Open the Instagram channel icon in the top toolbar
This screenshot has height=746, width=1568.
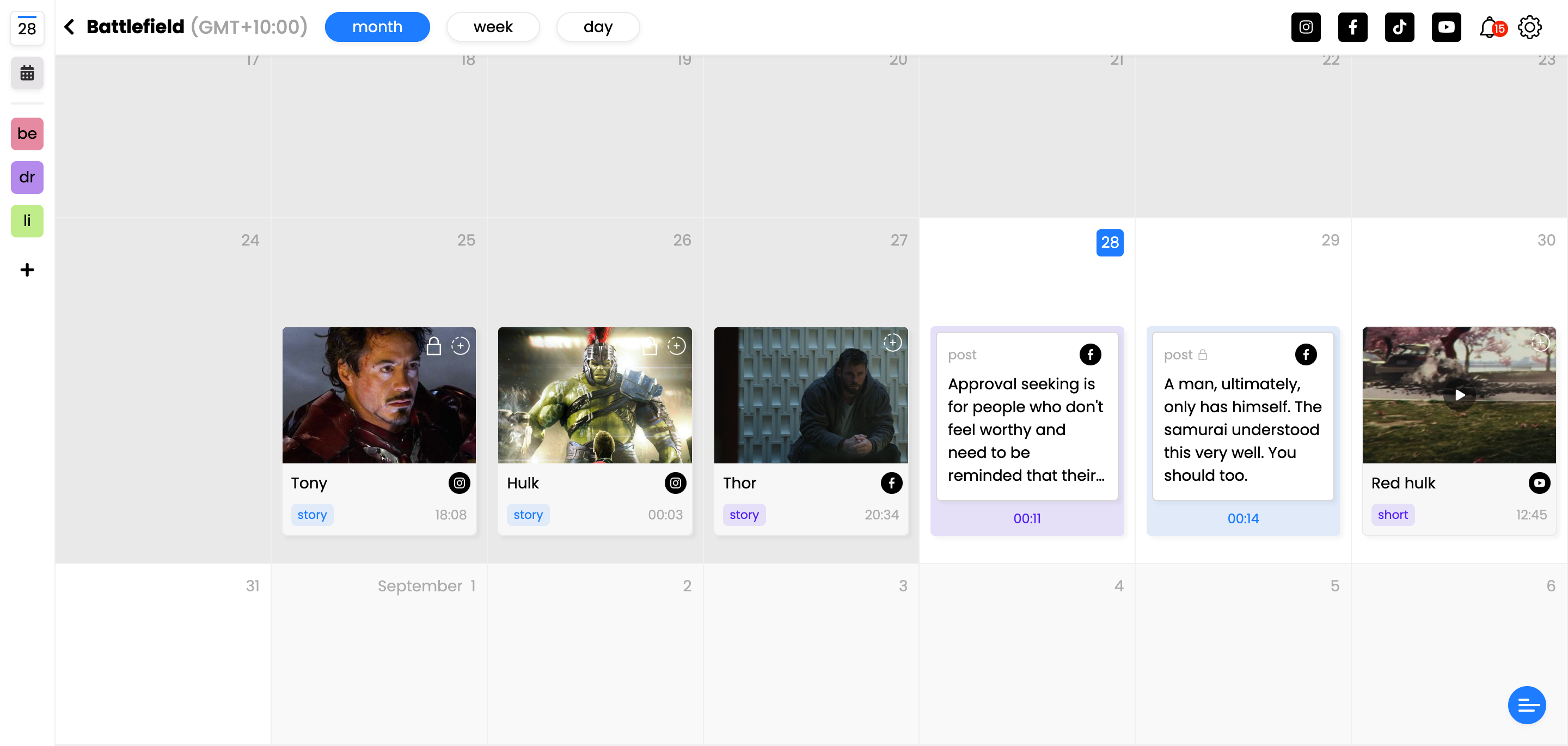click(x=1306, y=27)
